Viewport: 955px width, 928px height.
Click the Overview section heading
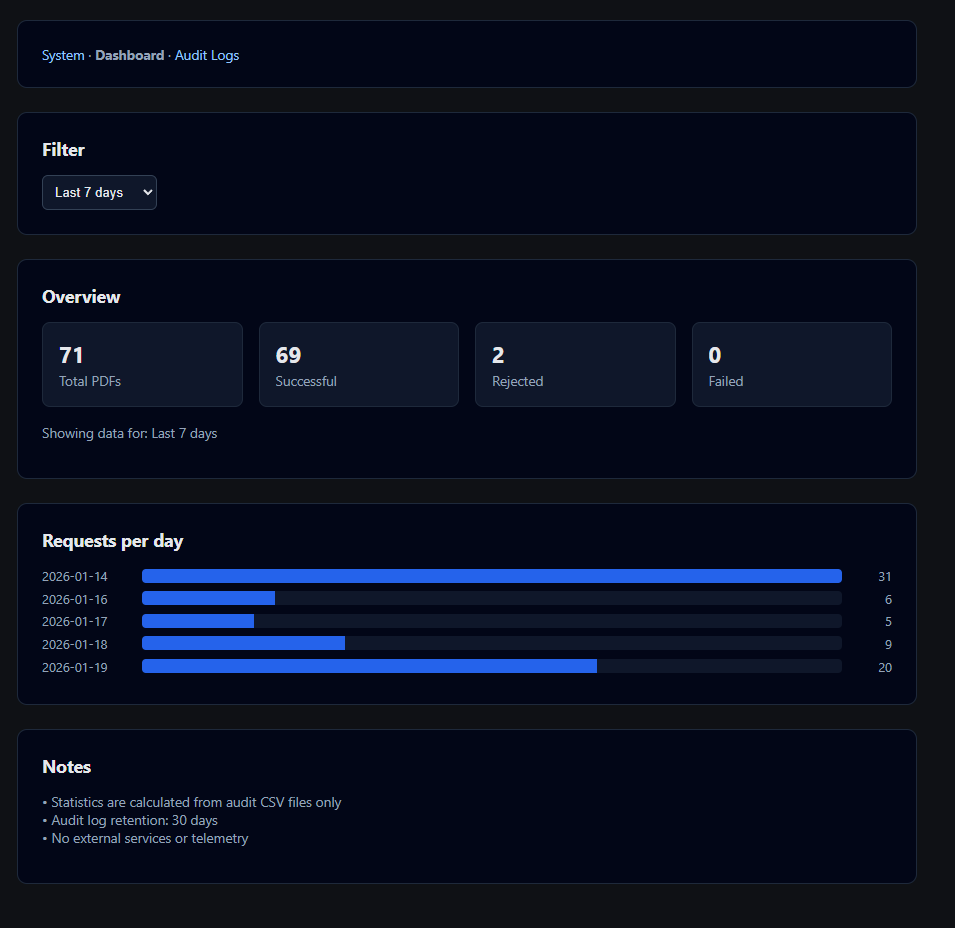click(81, 296)
